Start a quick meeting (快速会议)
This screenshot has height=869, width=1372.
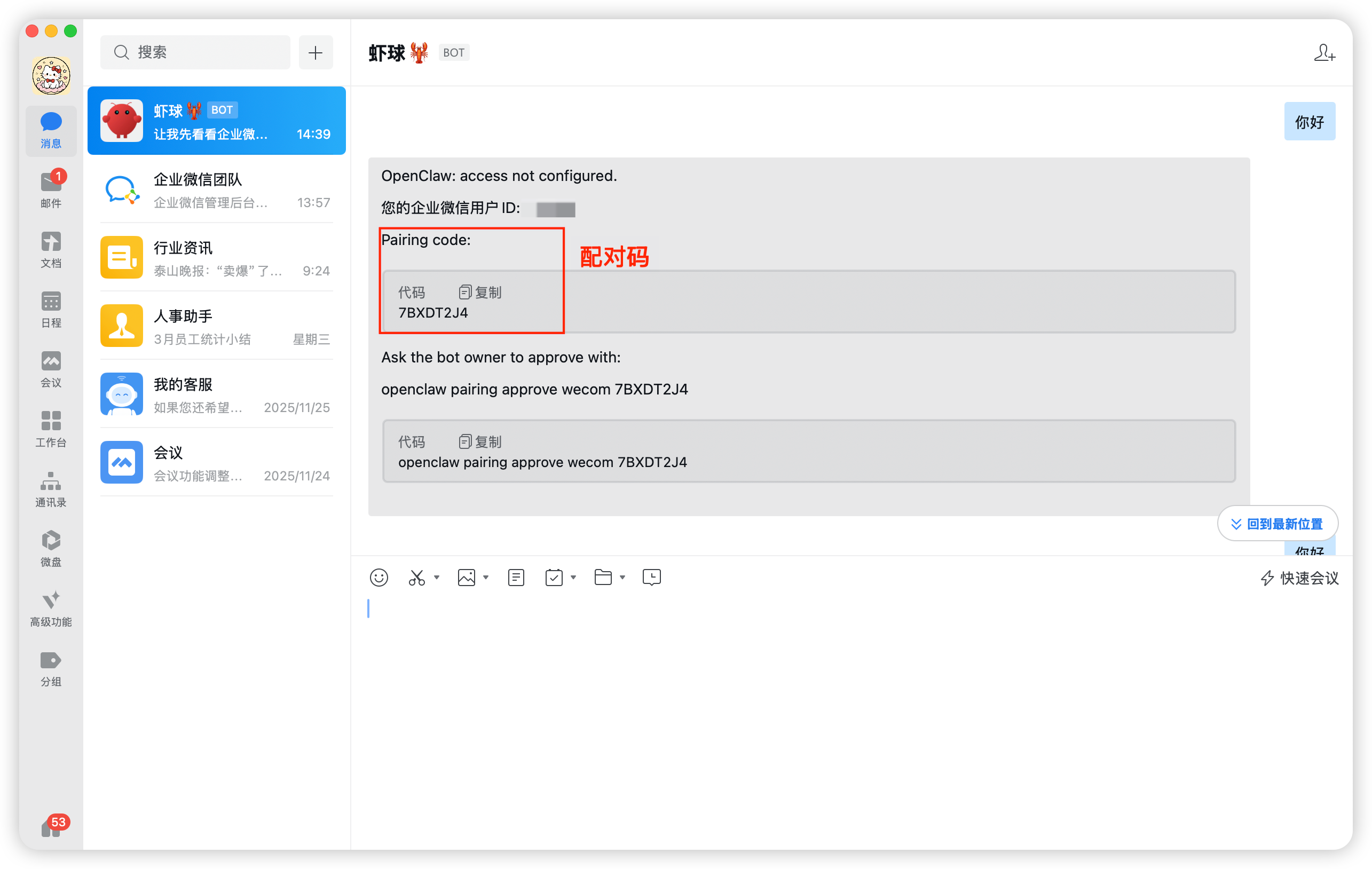coord(1299,578)
